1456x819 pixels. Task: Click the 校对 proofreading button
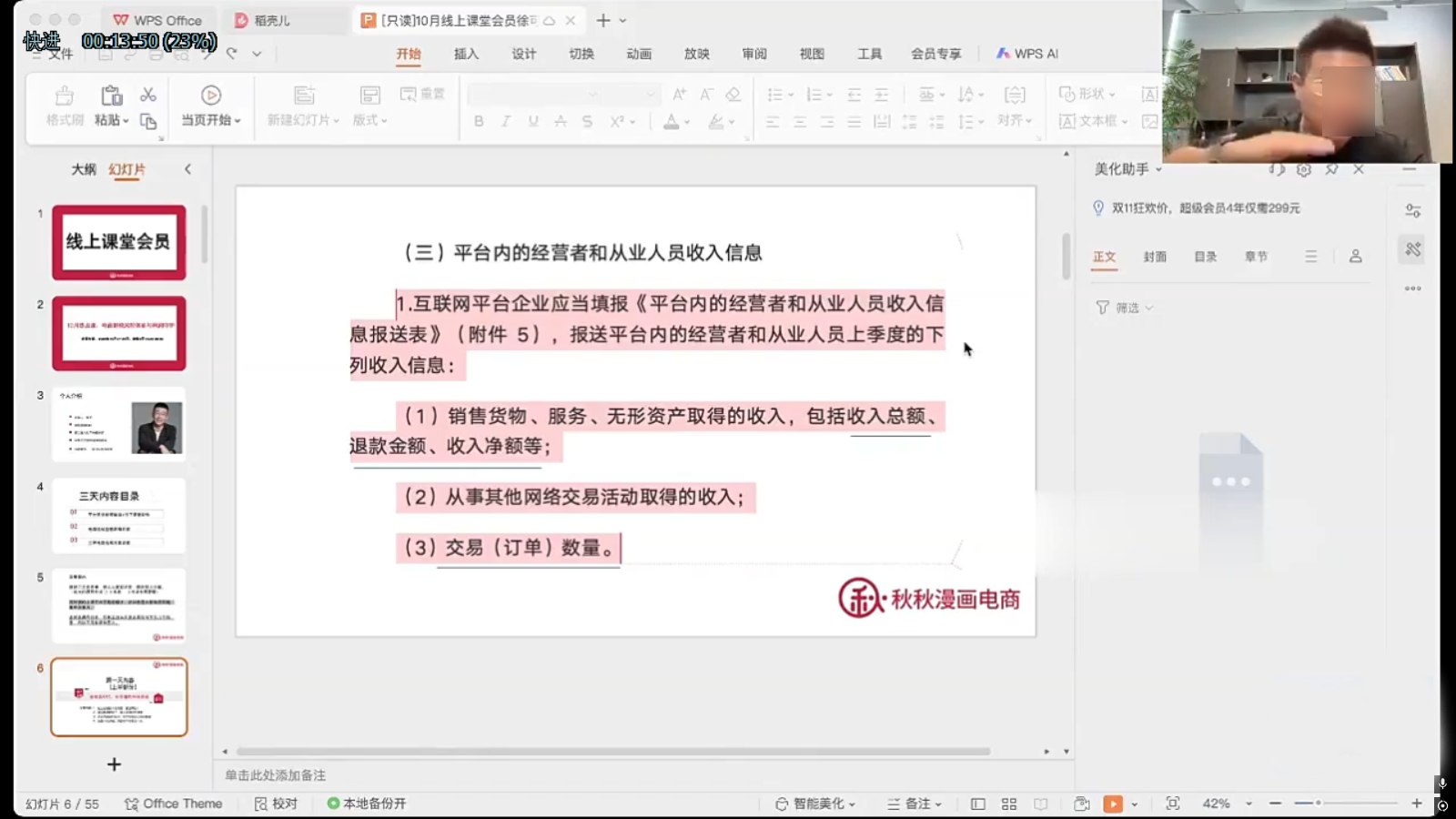276,804
